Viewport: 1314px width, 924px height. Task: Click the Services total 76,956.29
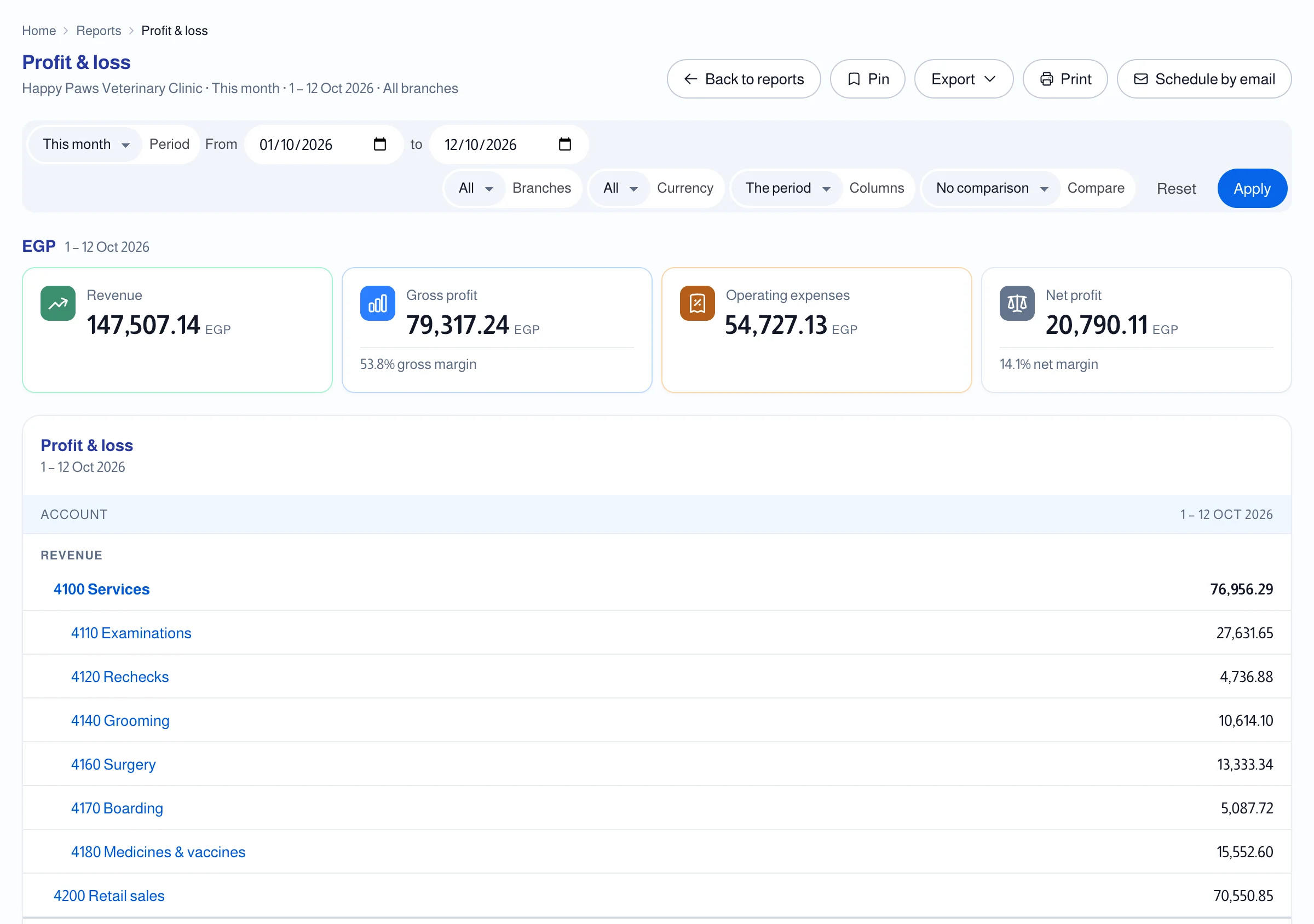click(1241, 590)
